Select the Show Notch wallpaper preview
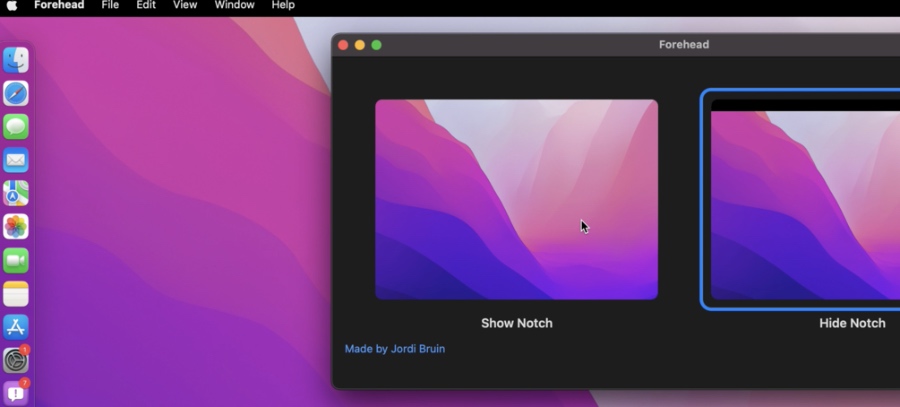Screen dimensions: 900x407 (517, 199)
